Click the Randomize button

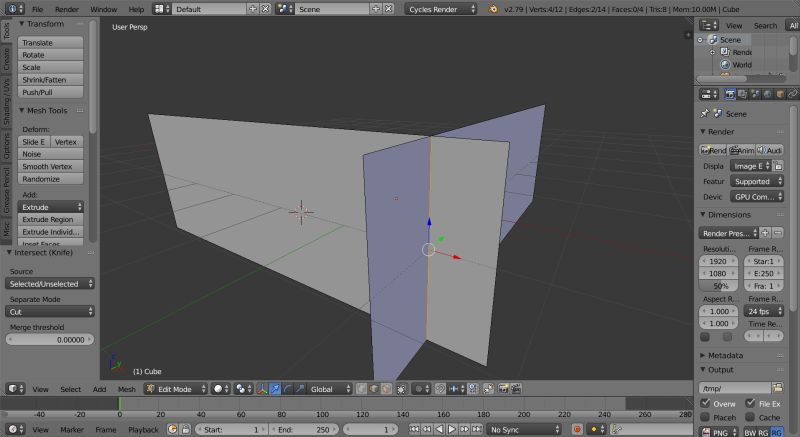(51, 179)
